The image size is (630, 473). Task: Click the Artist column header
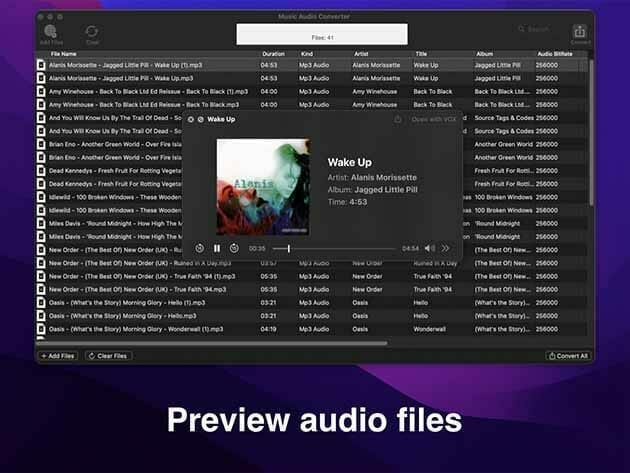[362, 53]
